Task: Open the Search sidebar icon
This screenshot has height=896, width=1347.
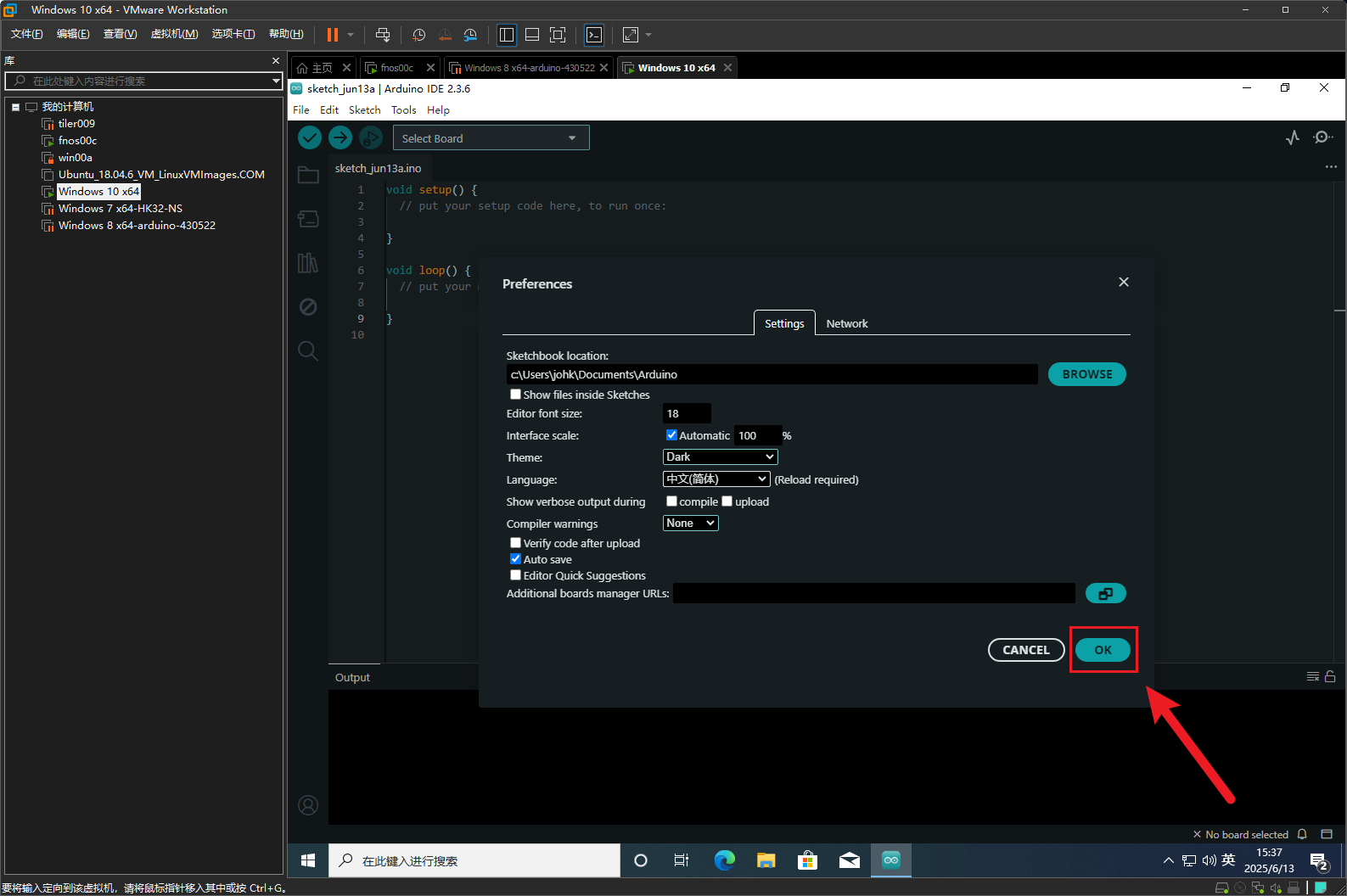Action: [308, 350]
